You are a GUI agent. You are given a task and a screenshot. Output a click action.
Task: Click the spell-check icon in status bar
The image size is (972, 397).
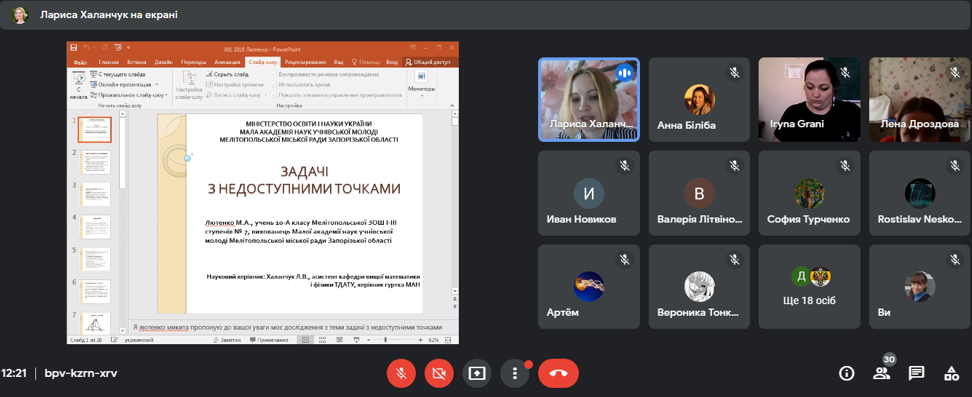(113, 340)
